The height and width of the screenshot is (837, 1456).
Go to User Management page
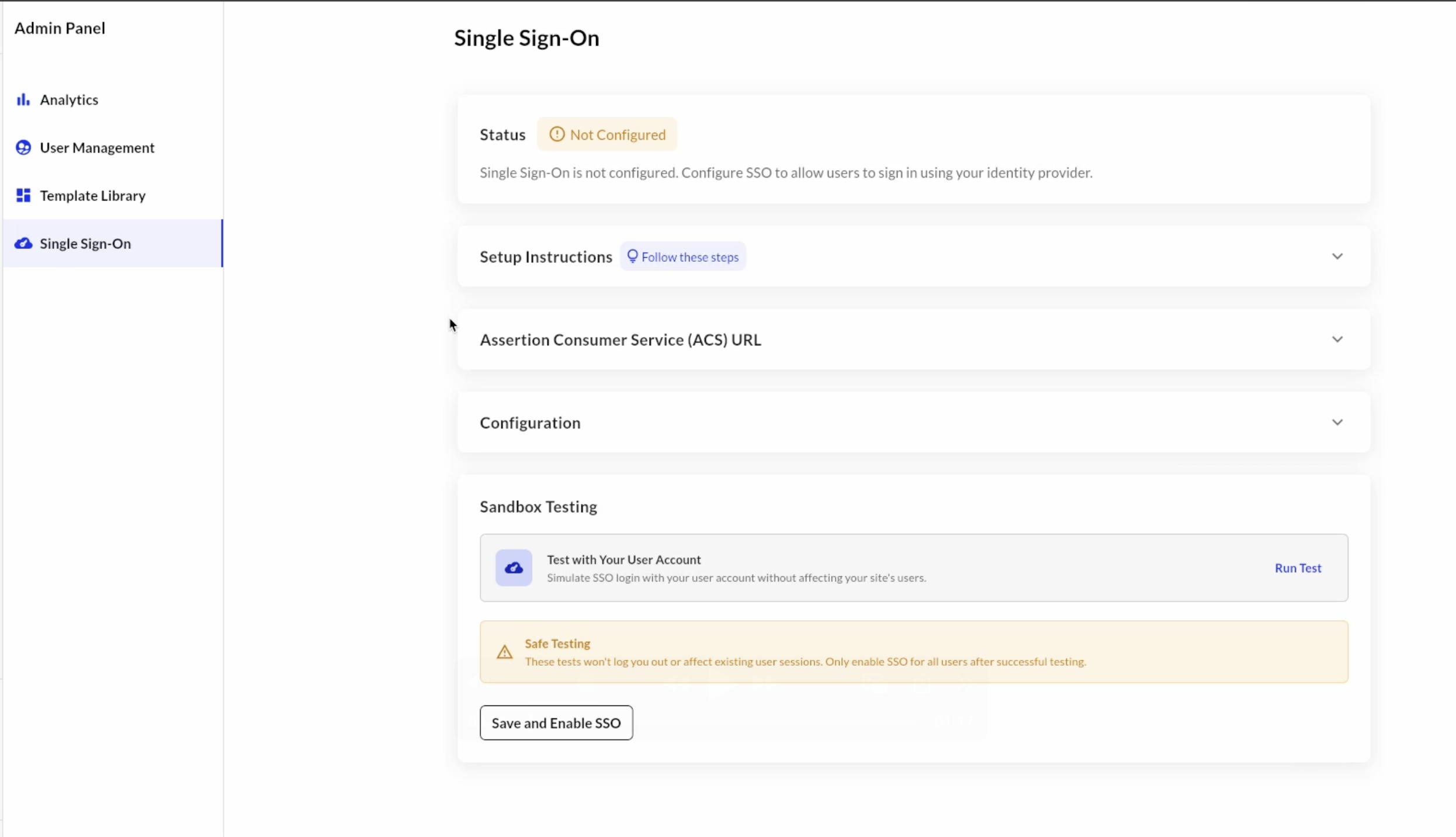tap(97, 148)
